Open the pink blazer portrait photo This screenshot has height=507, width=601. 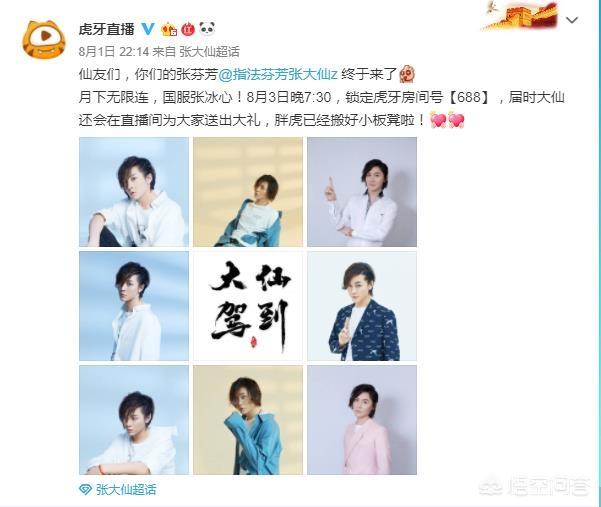(x=362, y=420)
